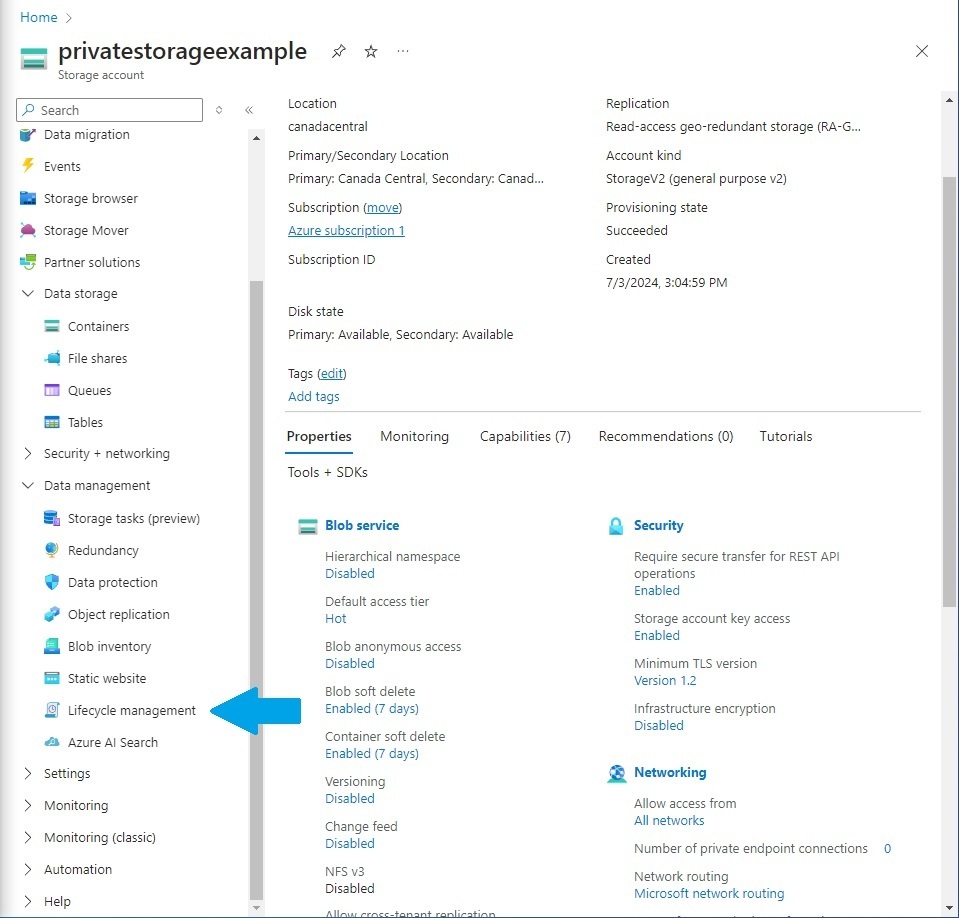Pin privatestorageexample to dashboard
This screenshot has width=959, height=918.
338,51
